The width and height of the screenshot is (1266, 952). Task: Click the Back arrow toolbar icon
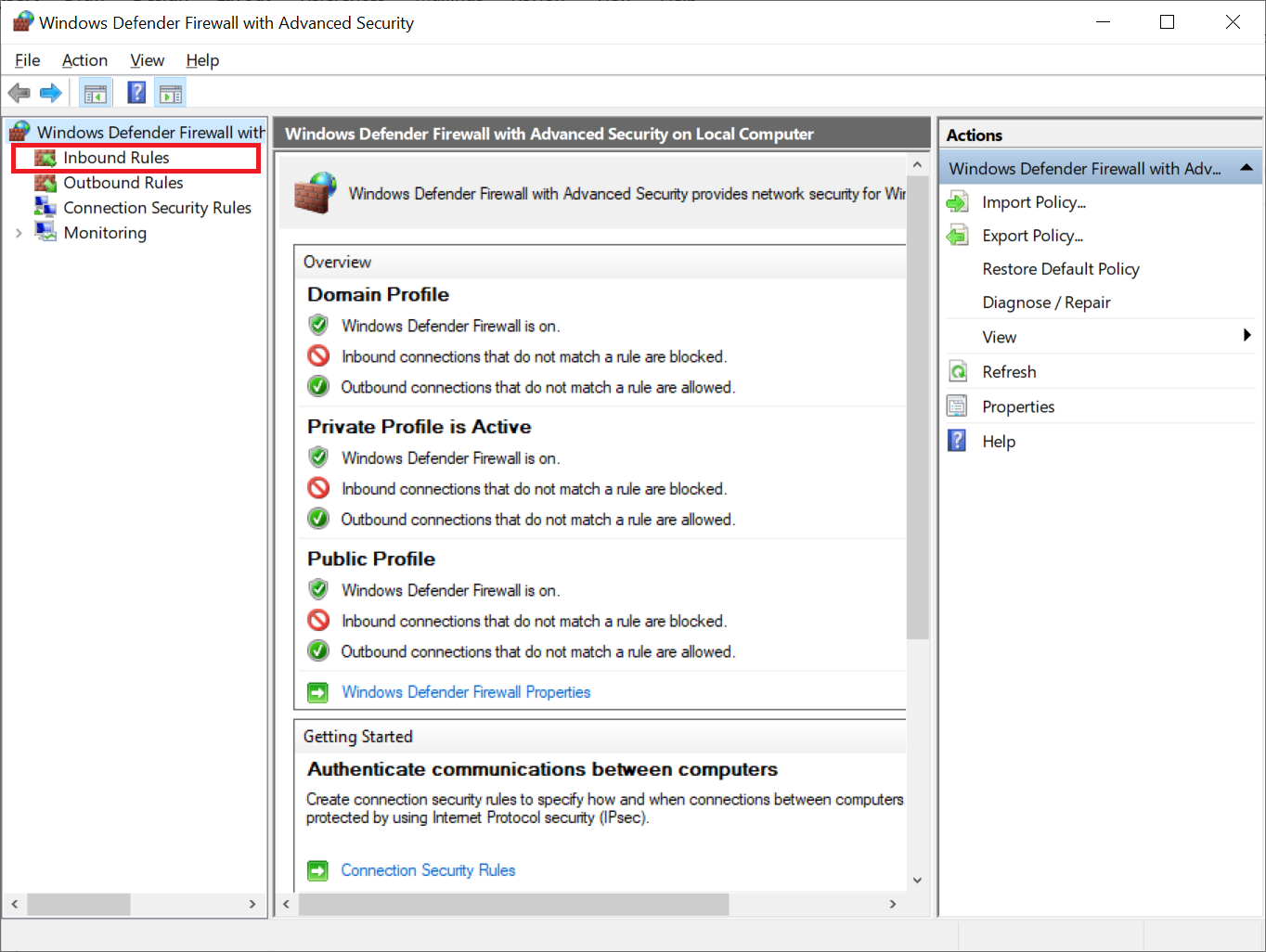point(19,93)
